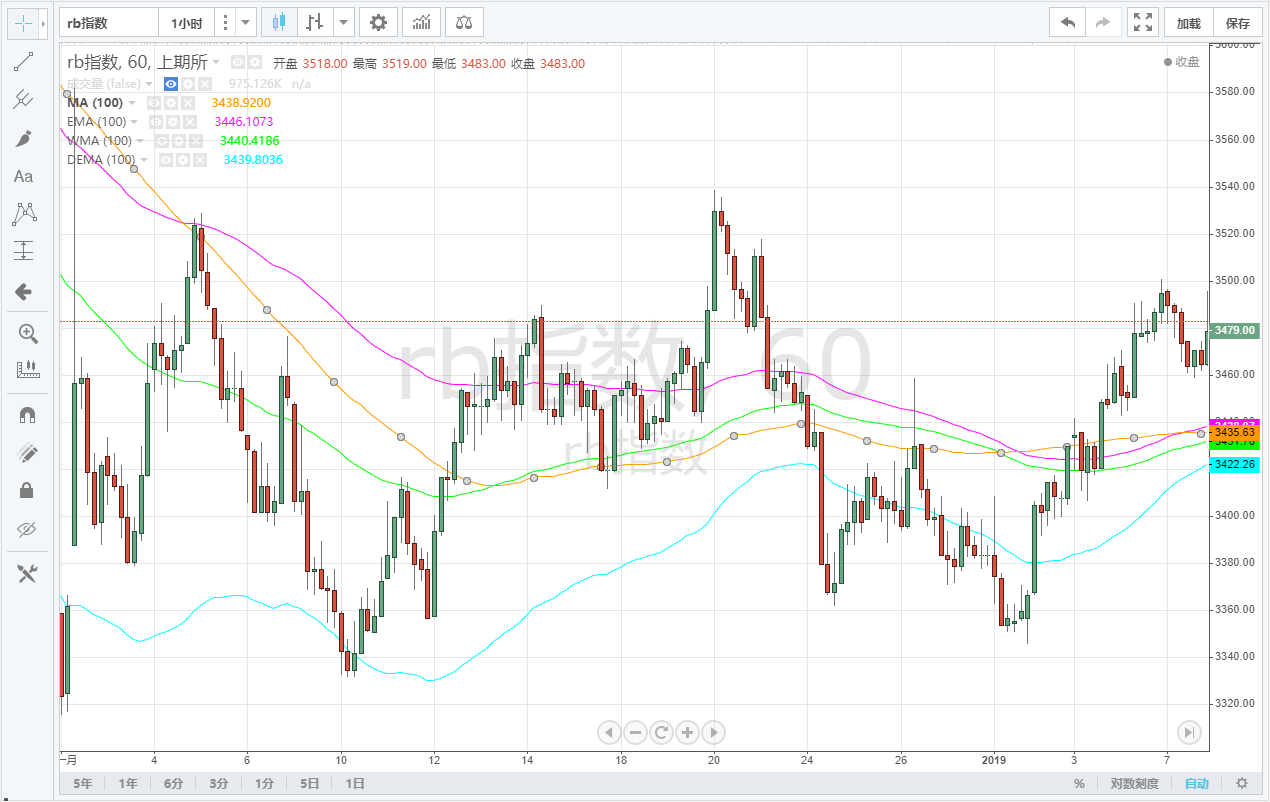The height and width of the screenshot is (802, 1270).
Task: Click the 保存 save button
Action: [1237, 22]
